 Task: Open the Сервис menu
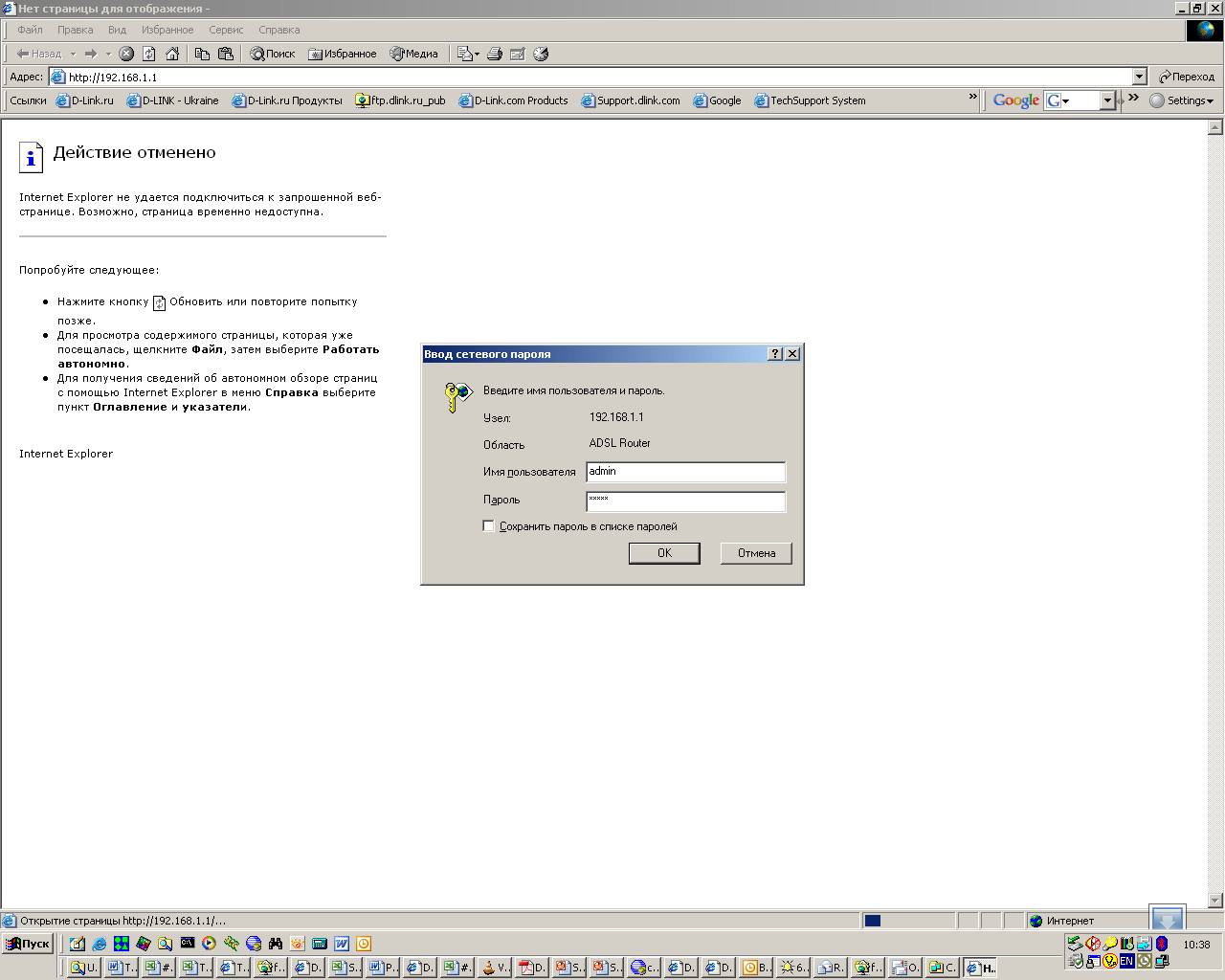point(226,30)
